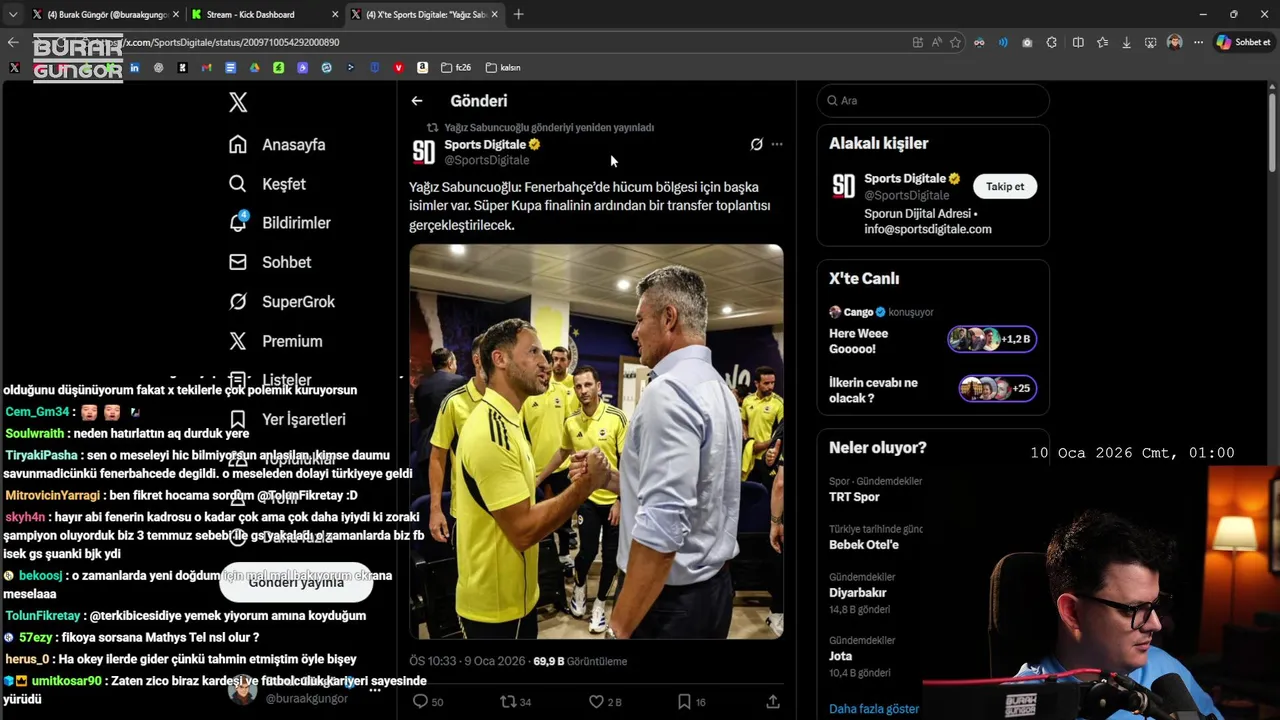Click the read aloud icon in address bar
Viewport: 1280px width, 720px height.
click(937, 42)
